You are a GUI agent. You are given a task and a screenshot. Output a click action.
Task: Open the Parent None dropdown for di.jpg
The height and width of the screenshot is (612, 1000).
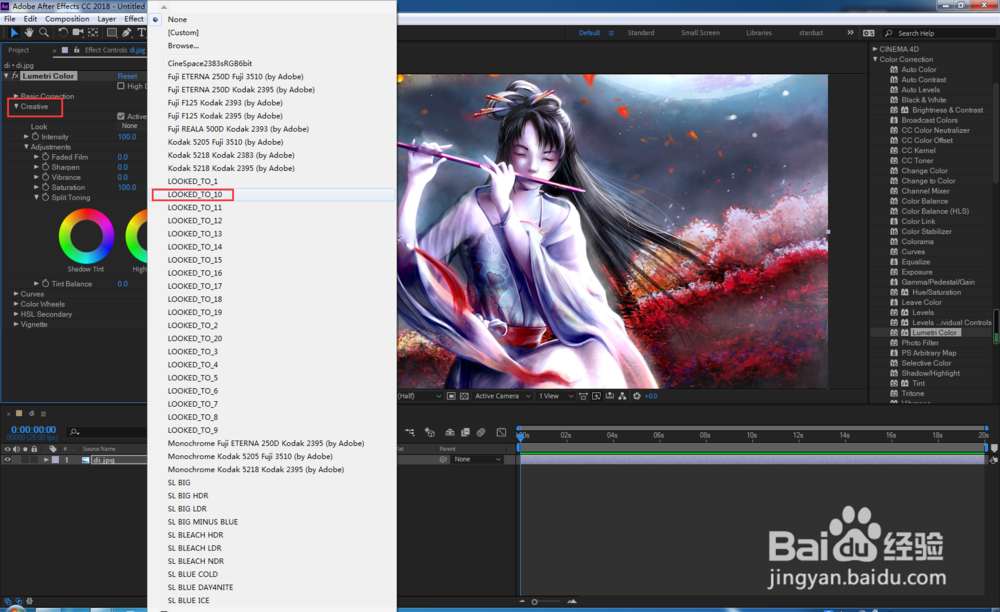pos(478,459)
